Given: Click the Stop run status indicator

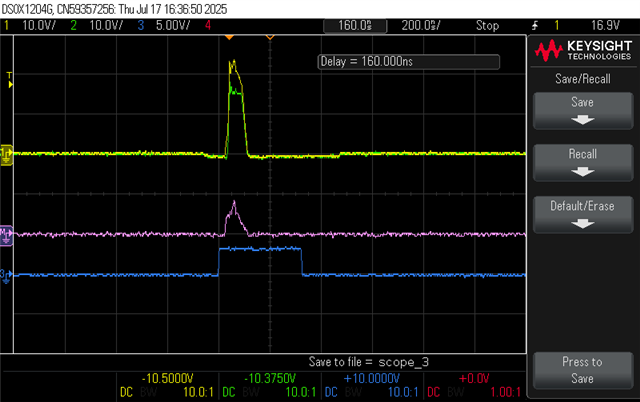Looking at the screenshot, I should pyautogui.click(x=487, y=26).
